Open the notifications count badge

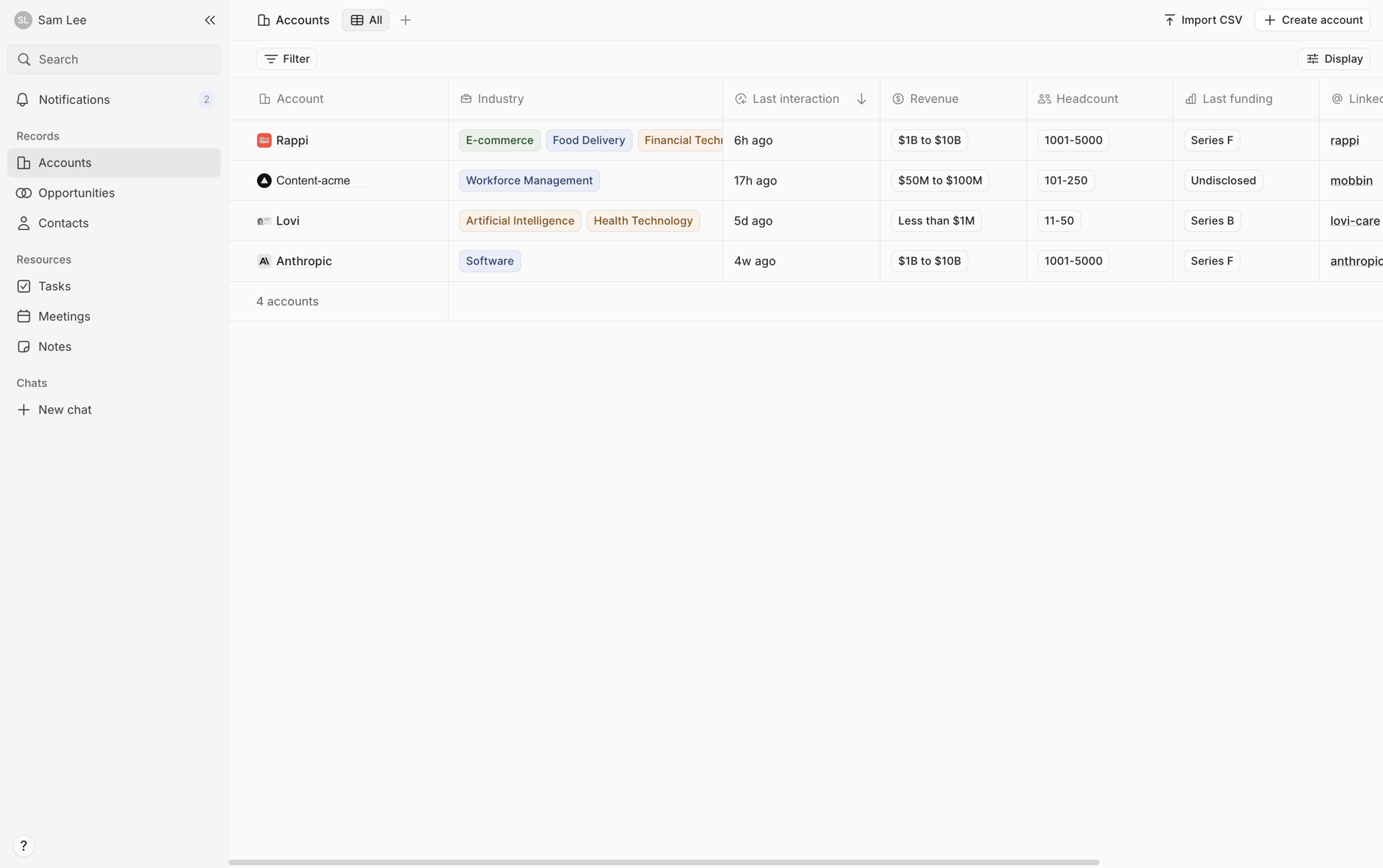click(x=207, y=99)
